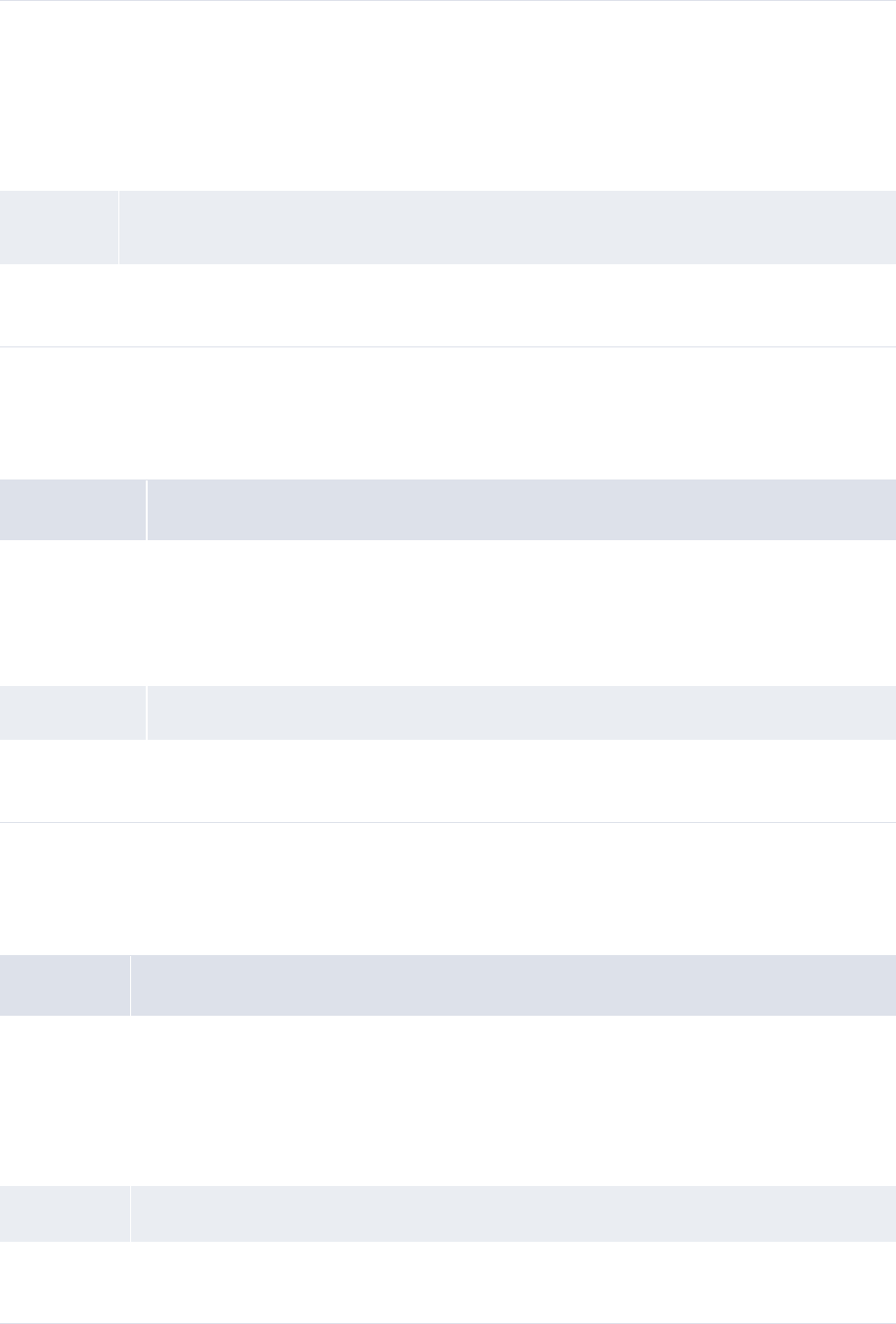This screenshot has width=896, height=1324.
Task: Click the wide right cell of the second gray row
Action: coord(520,510)
